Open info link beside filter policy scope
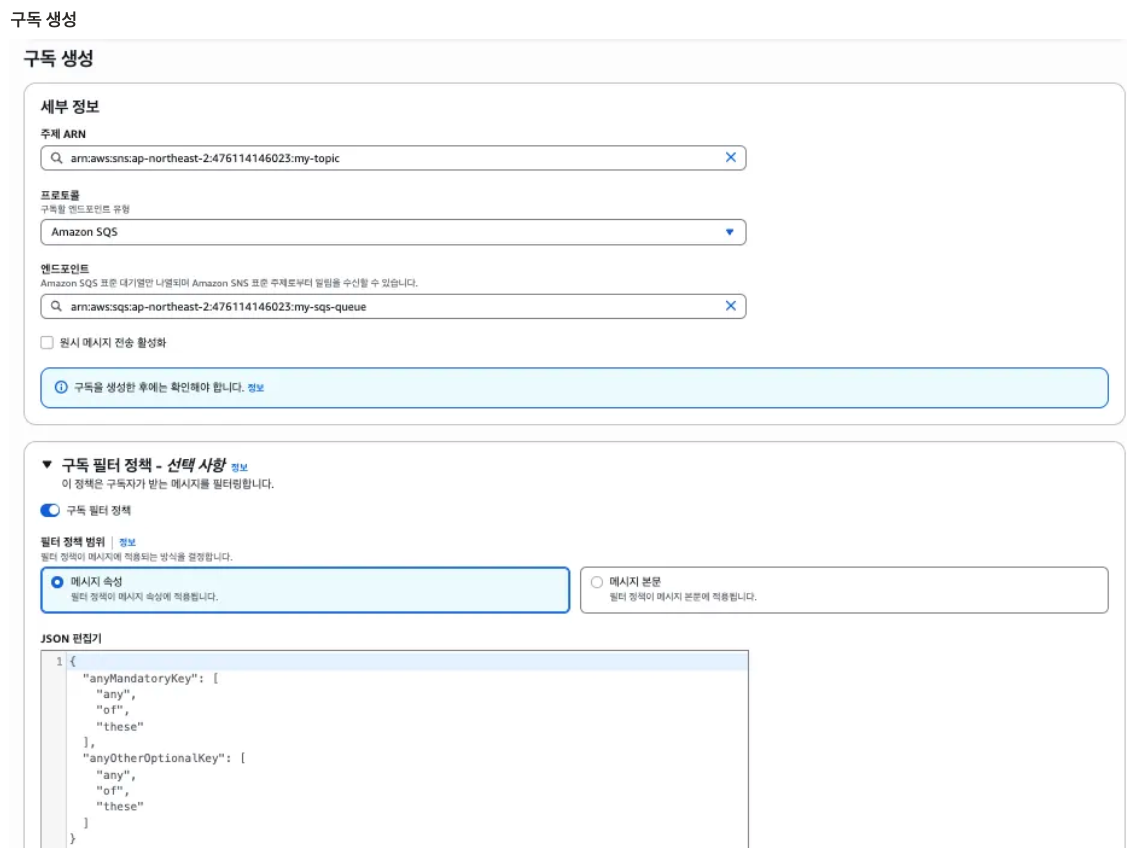 pyautogui.click(x=127, y=543)
